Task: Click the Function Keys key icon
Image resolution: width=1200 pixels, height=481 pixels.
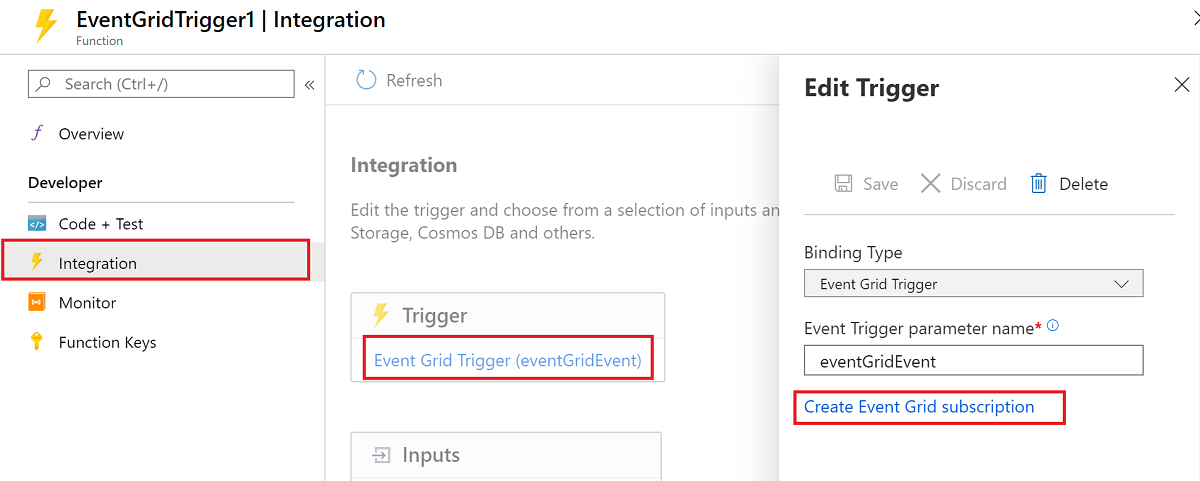Action: tap(37, 342)
